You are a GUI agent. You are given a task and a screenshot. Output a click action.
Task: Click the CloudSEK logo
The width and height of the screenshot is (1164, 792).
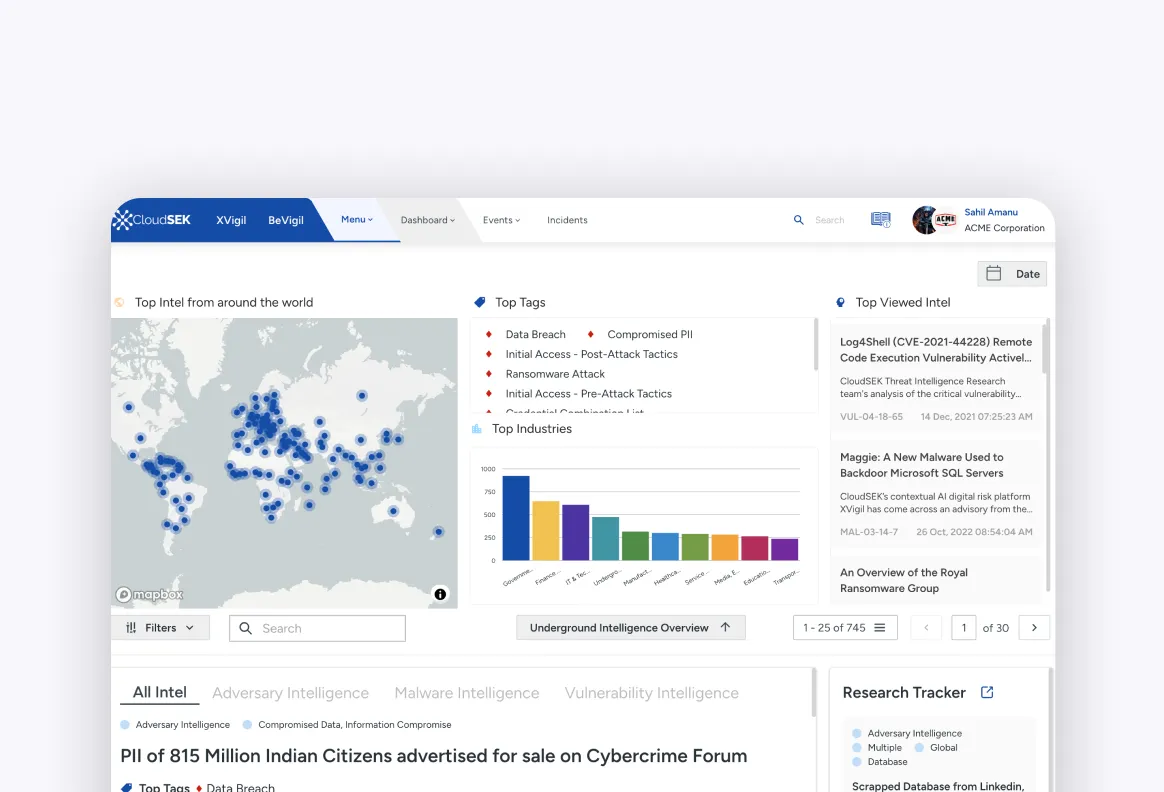[152, 220]
